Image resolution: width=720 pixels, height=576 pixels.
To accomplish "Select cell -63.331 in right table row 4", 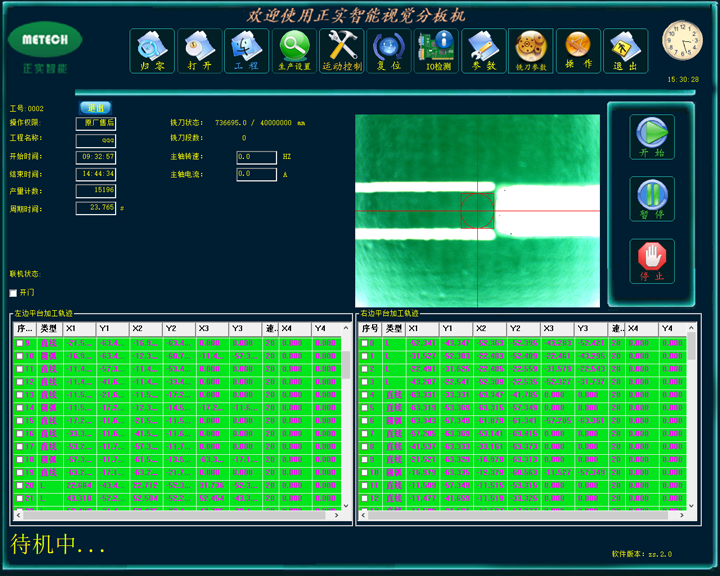I will [422, 395].
